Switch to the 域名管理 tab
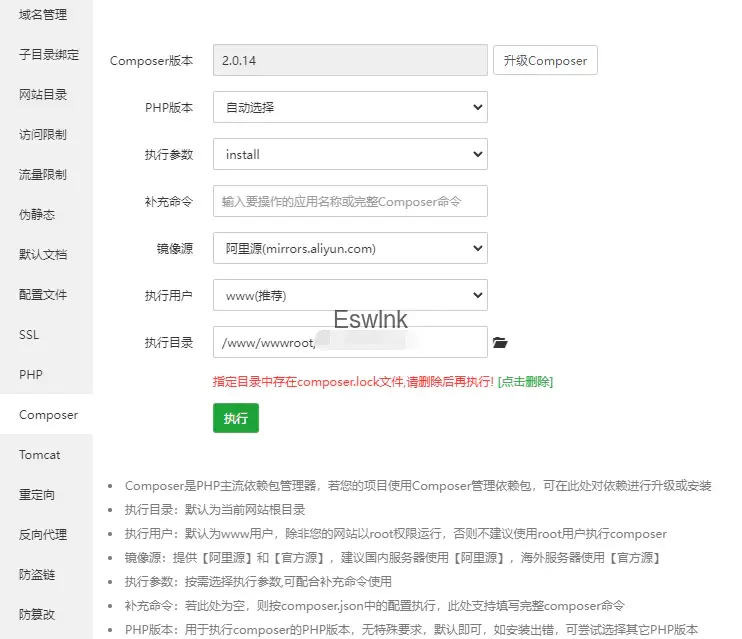Image resolution: width=742 pixels, height=639 pixels. pos(43,14)
